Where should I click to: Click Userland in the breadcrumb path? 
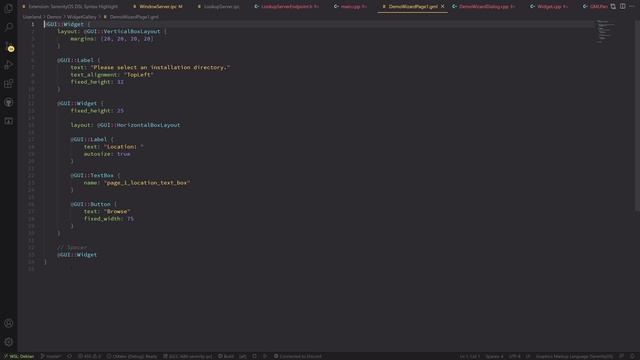(x=32, y=17)
